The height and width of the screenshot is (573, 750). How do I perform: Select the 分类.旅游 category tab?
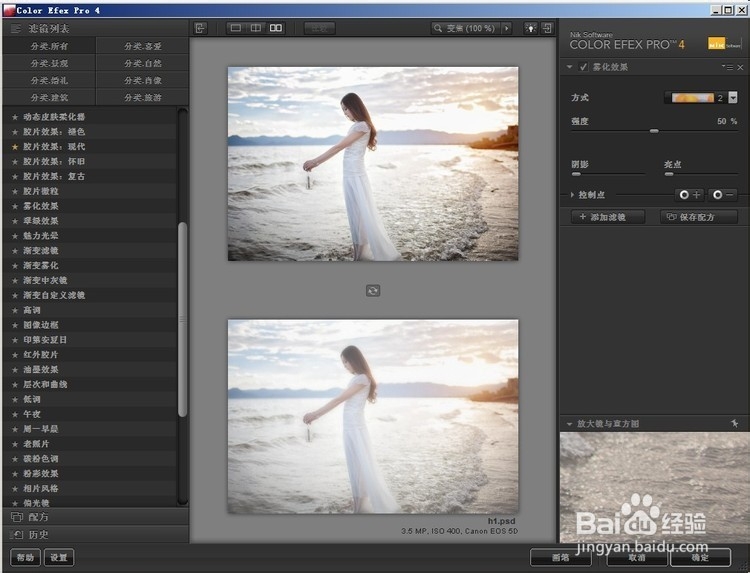coord(143,98)
